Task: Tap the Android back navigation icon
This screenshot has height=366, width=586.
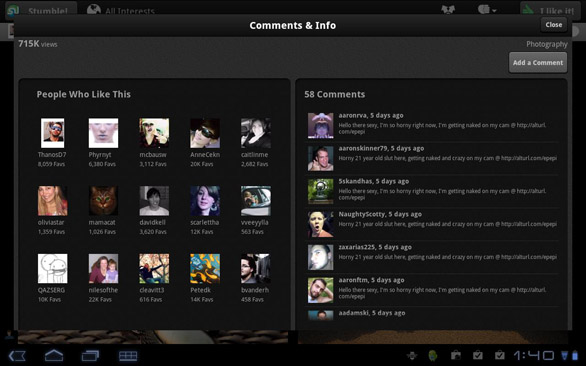Action: pyautogui.click(x=17, y=355)
